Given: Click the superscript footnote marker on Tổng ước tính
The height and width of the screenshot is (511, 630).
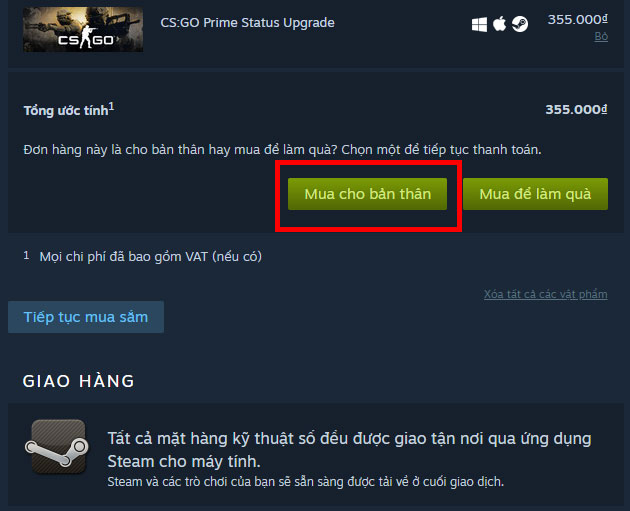Looking at the screenshot, I should tap(111, 106).
